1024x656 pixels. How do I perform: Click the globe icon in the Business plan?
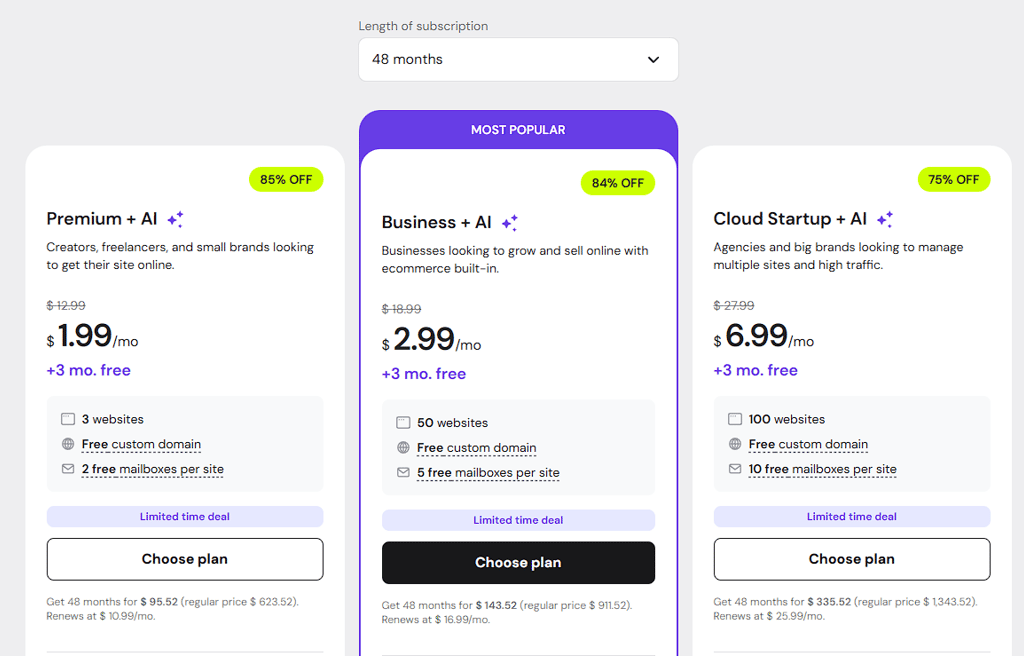[403, 448]
